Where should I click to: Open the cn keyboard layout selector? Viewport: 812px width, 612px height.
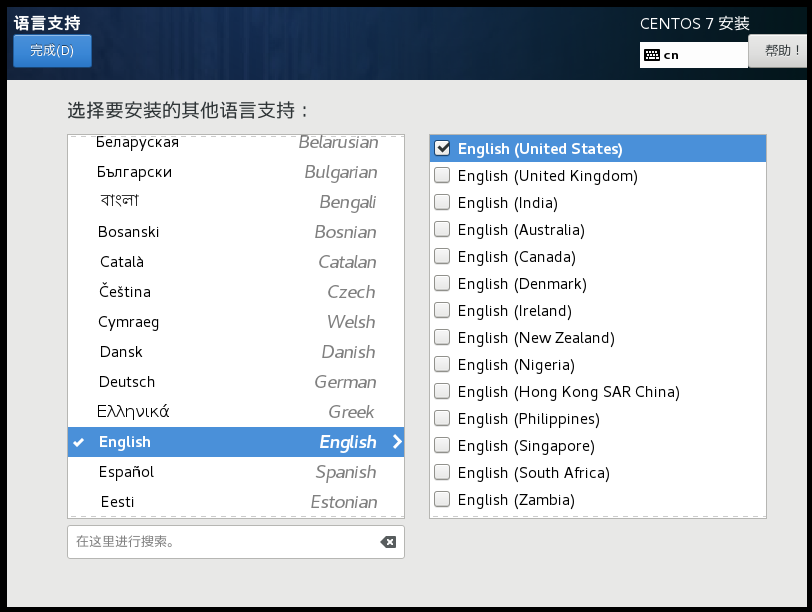point(693,54)
